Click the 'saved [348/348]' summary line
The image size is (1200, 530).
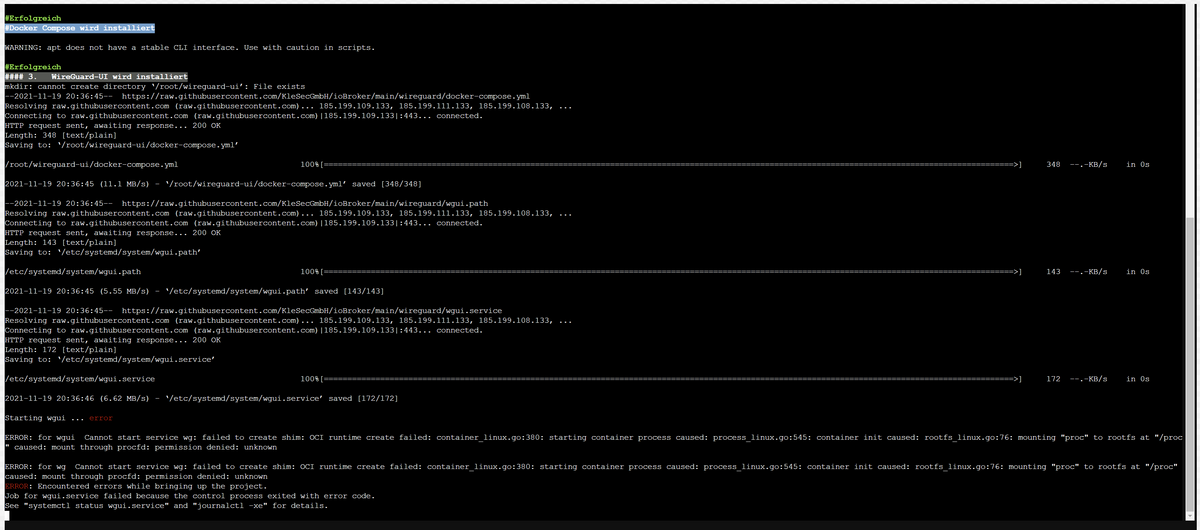pos(214,183)
